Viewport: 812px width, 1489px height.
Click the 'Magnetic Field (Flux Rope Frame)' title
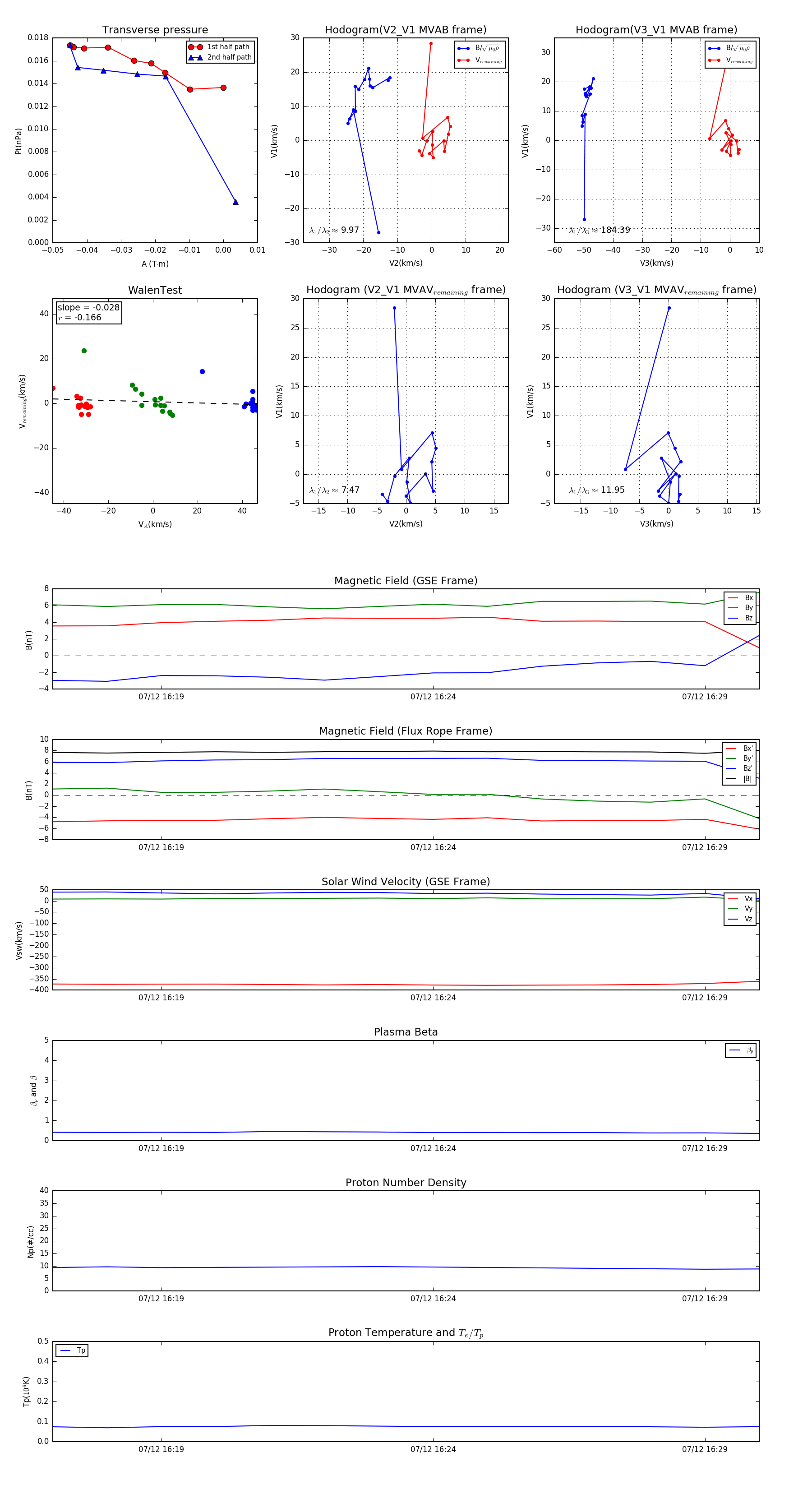(406, 731)
